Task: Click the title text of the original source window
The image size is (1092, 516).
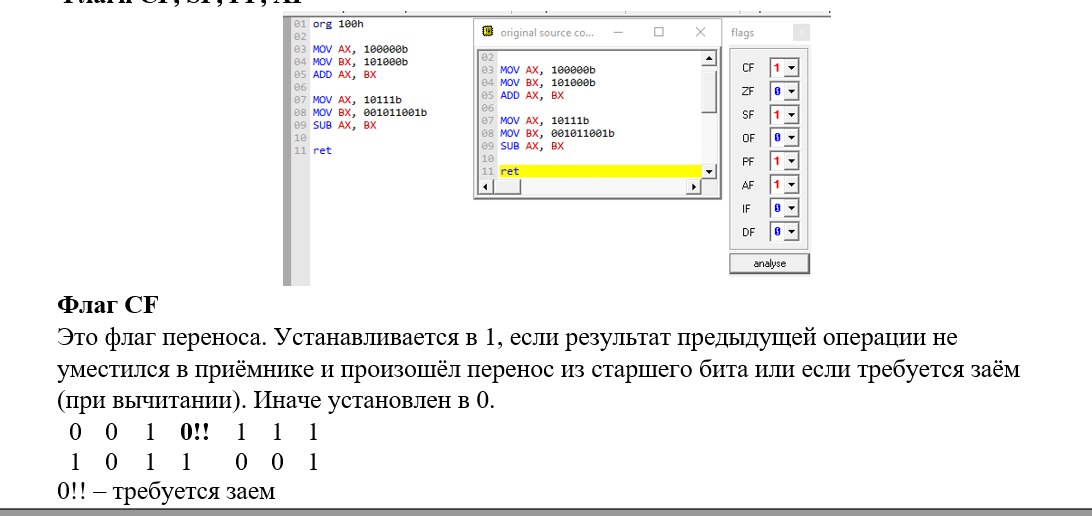Action: [547, 33]
